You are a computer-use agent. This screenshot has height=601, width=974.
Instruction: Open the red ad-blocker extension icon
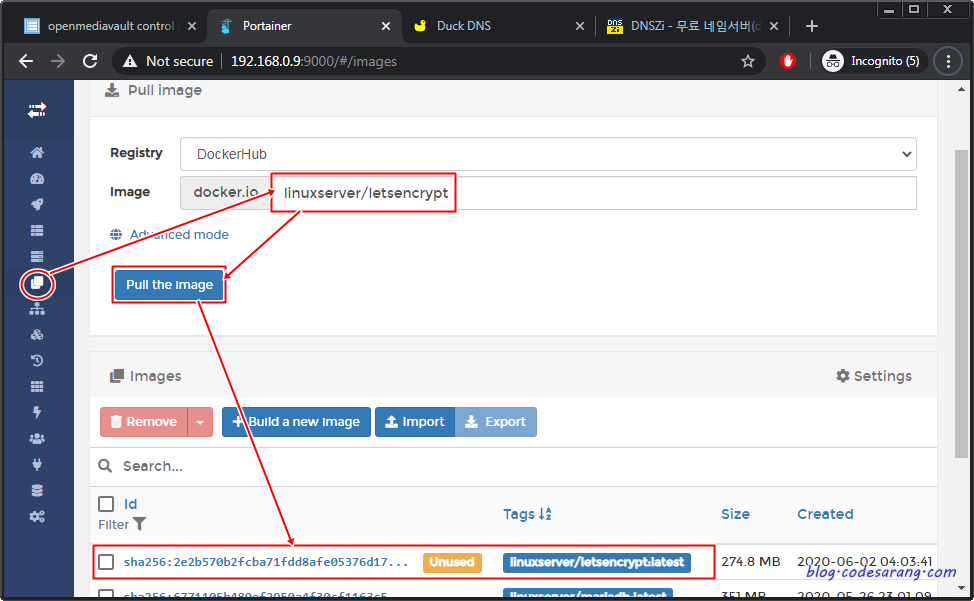[x=788, y=61]
